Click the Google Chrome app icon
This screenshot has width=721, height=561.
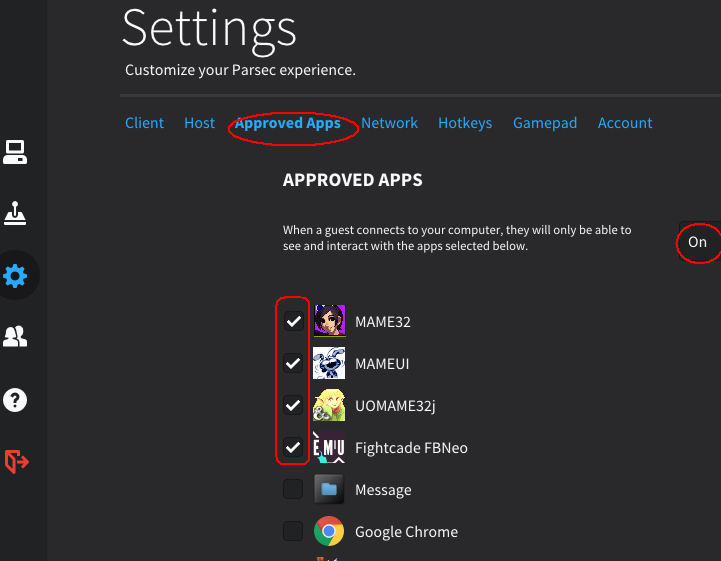pyautogui.click(x=329, y=531)
